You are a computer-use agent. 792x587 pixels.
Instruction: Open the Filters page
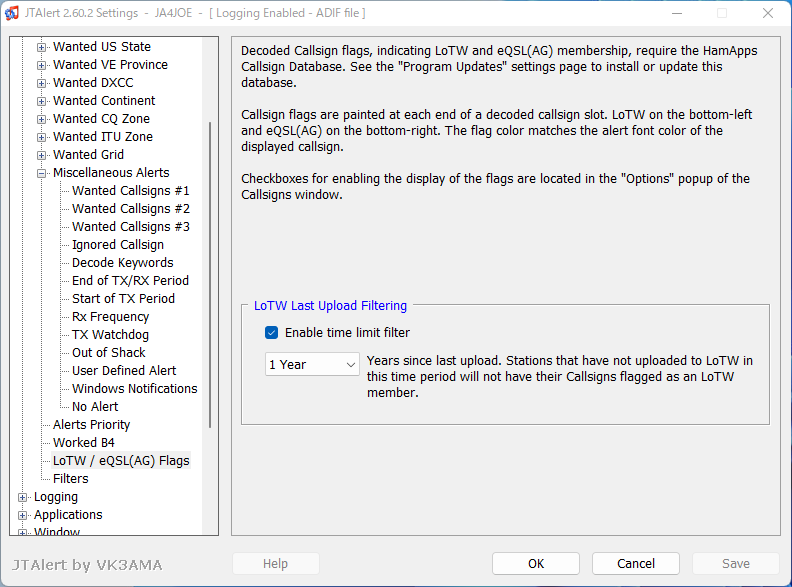pyautogui.click(x=71, y=478)
